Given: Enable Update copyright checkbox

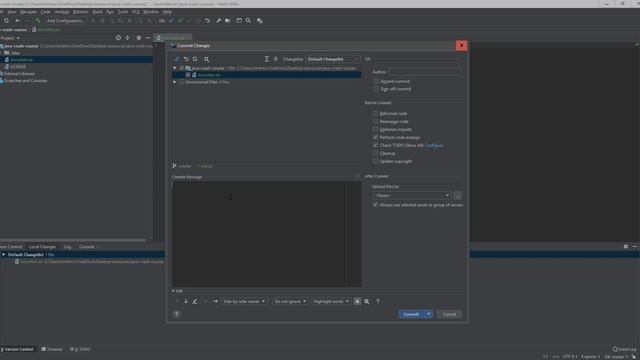Looking at the screenshot, I should (x=375, y=161).
